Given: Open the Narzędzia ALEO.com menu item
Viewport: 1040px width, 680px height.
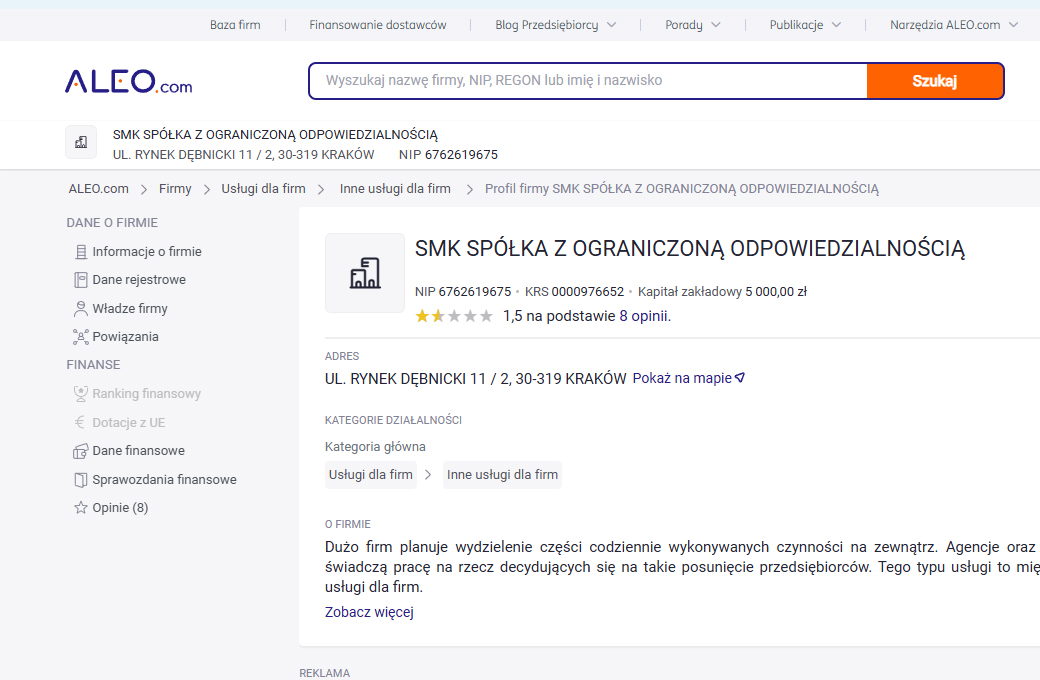Looking at the screenshot, I should tap(945, 25).
